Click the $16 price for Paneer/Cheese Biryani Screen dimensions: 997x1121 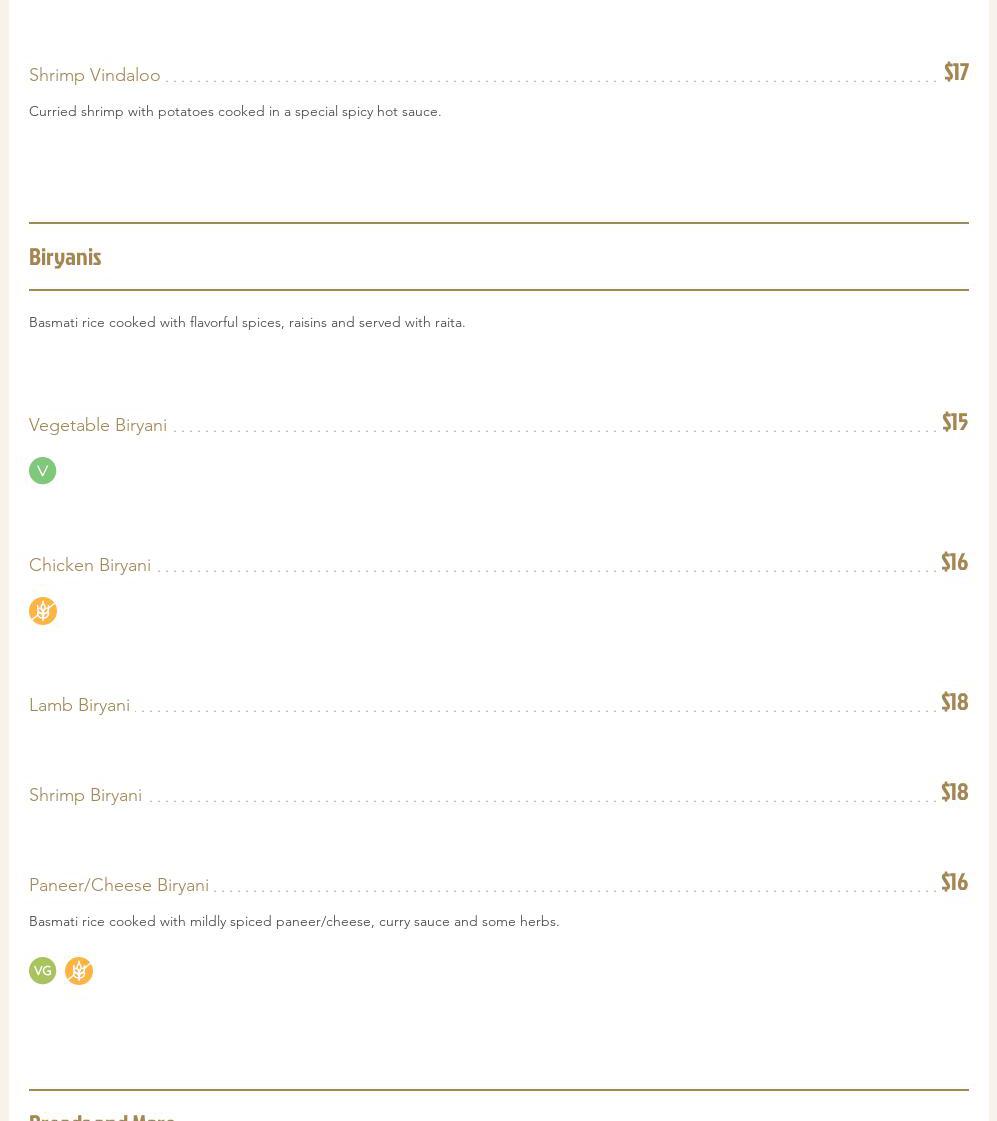click(954, 882)
